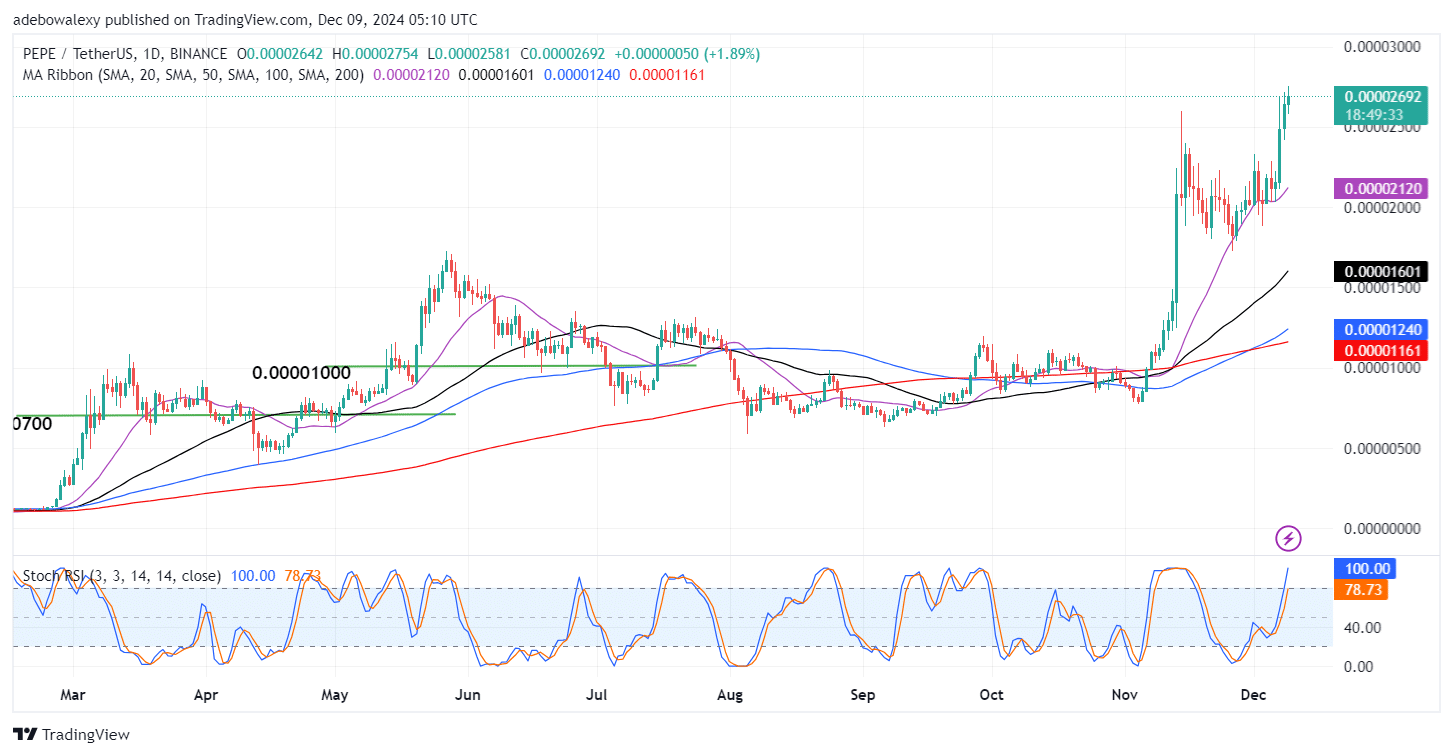The height and width of the screenshot is (756, 1453).
Task: Click the Aug label on time axis
Action: (731, 693)
